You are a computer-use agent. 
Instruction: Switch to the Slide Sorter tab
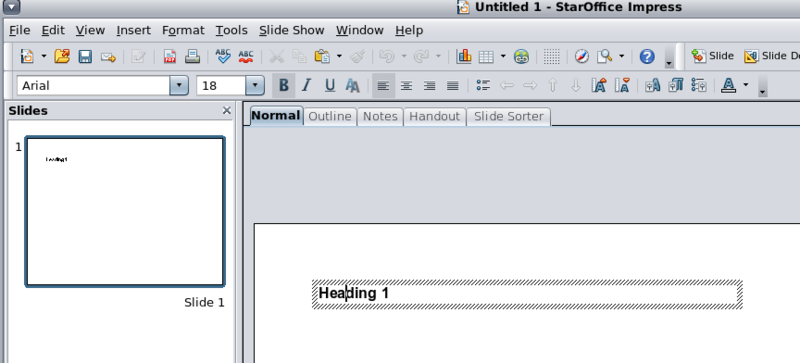508,116
